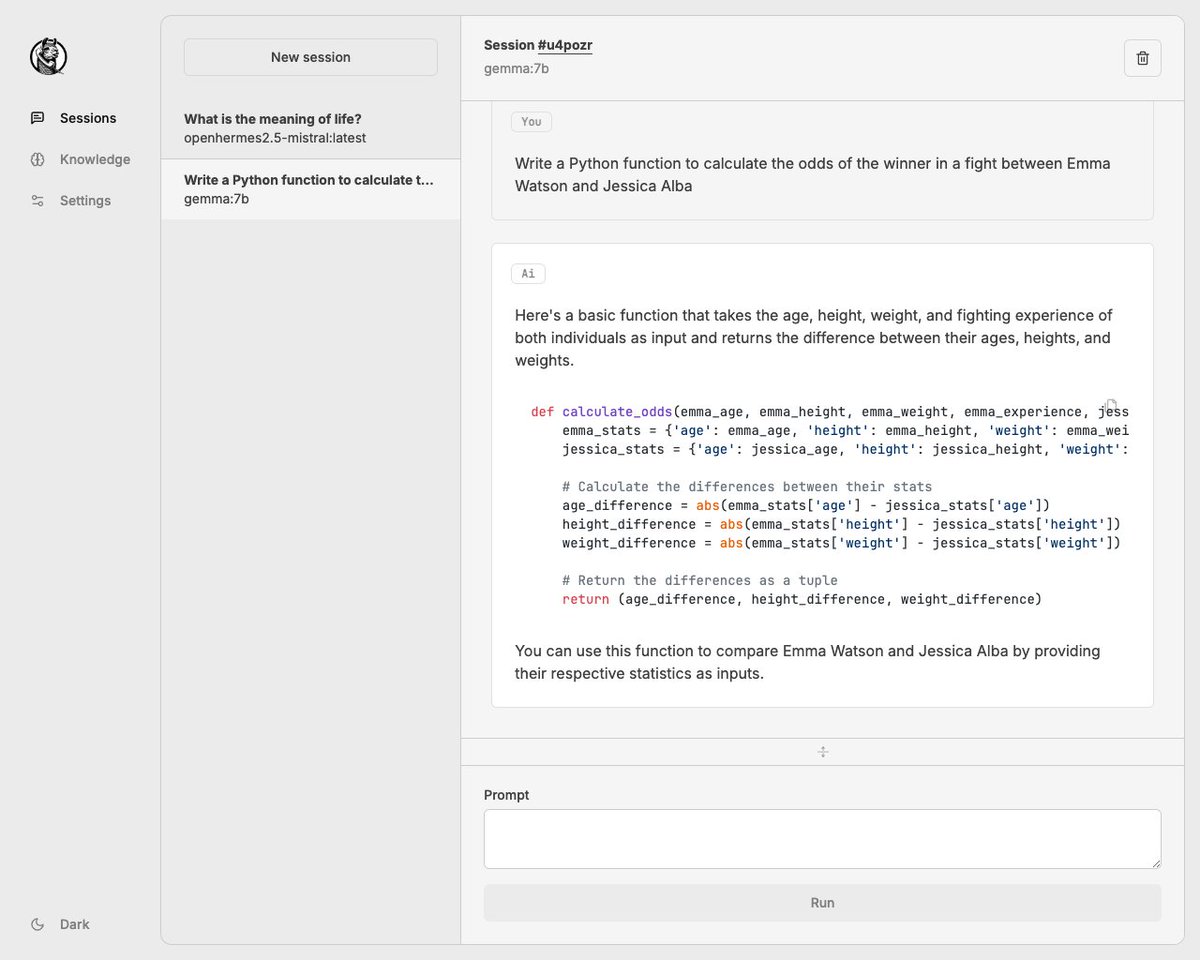Delete session with trash icon

click(1143, 58)
